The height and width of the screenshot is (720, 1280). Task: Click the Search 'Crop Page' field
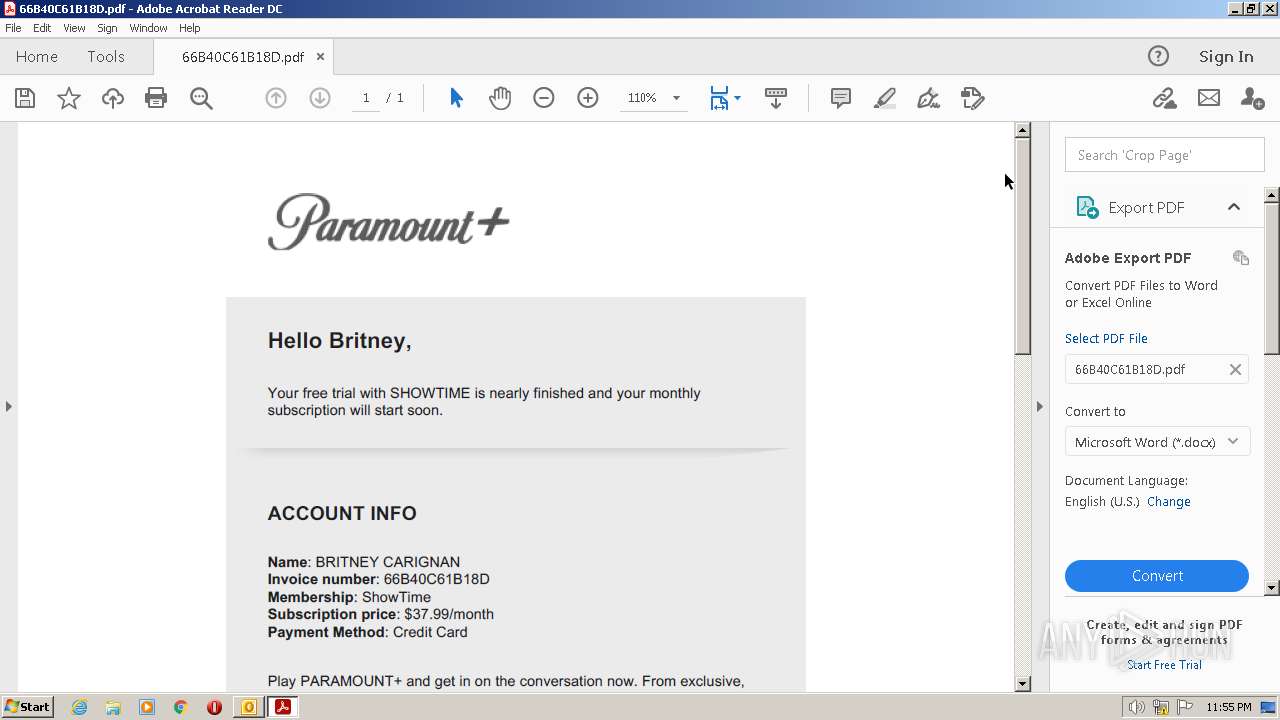click(1165, 155)
